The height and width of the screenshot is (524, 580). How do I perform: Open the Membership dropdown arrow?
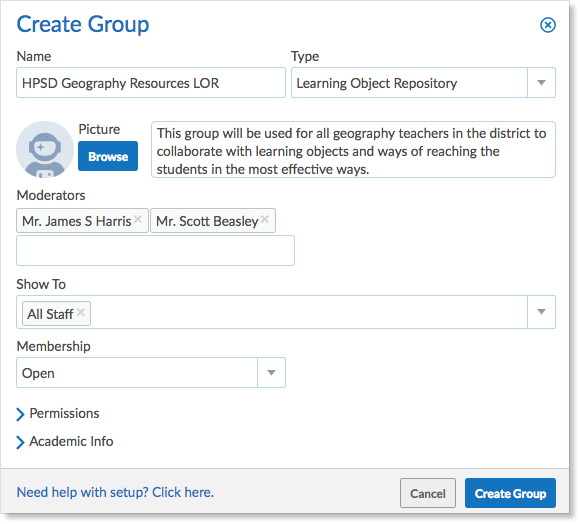coord(271,372)
